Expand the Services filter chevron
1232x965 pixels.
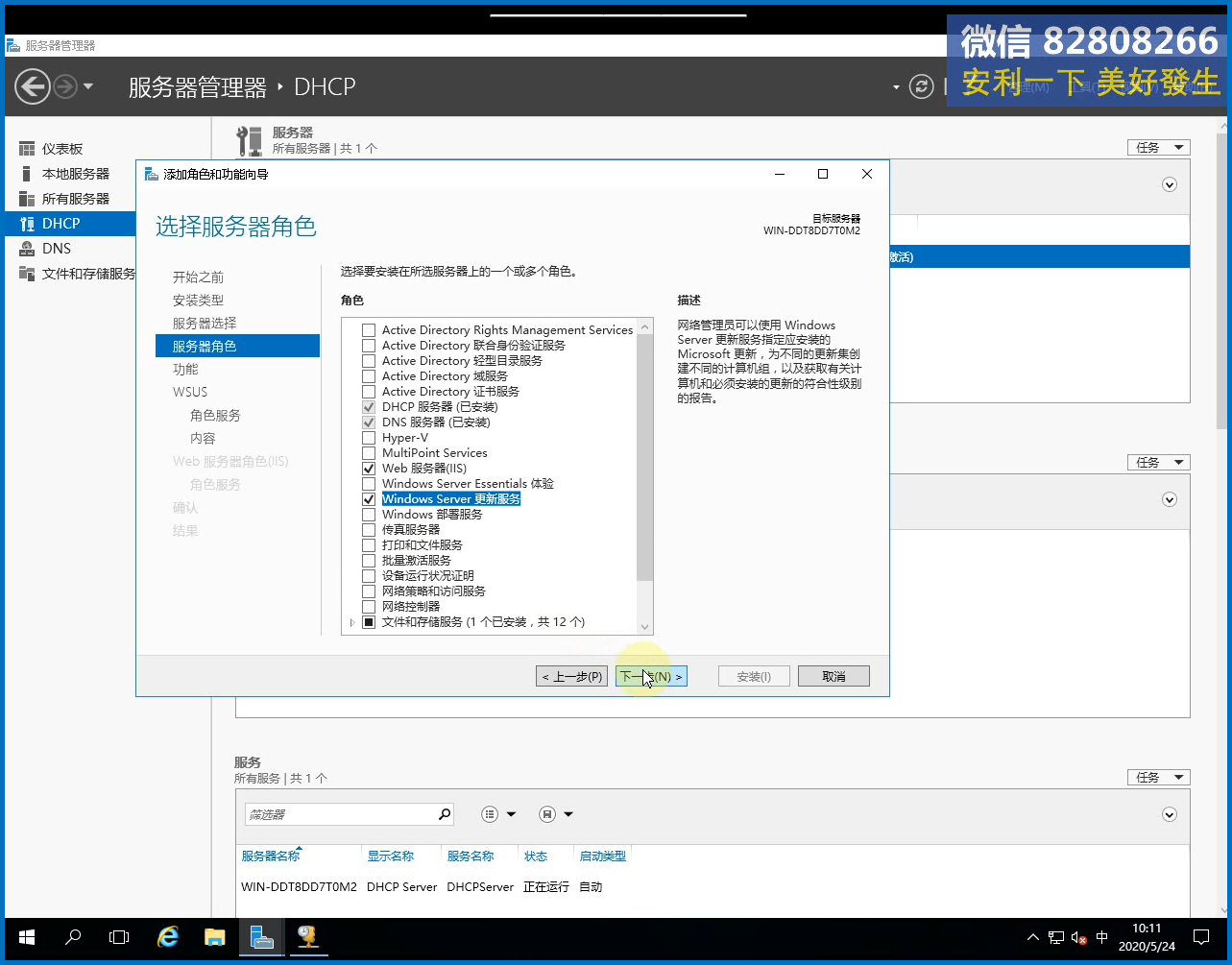click(x=1170, y=814)
